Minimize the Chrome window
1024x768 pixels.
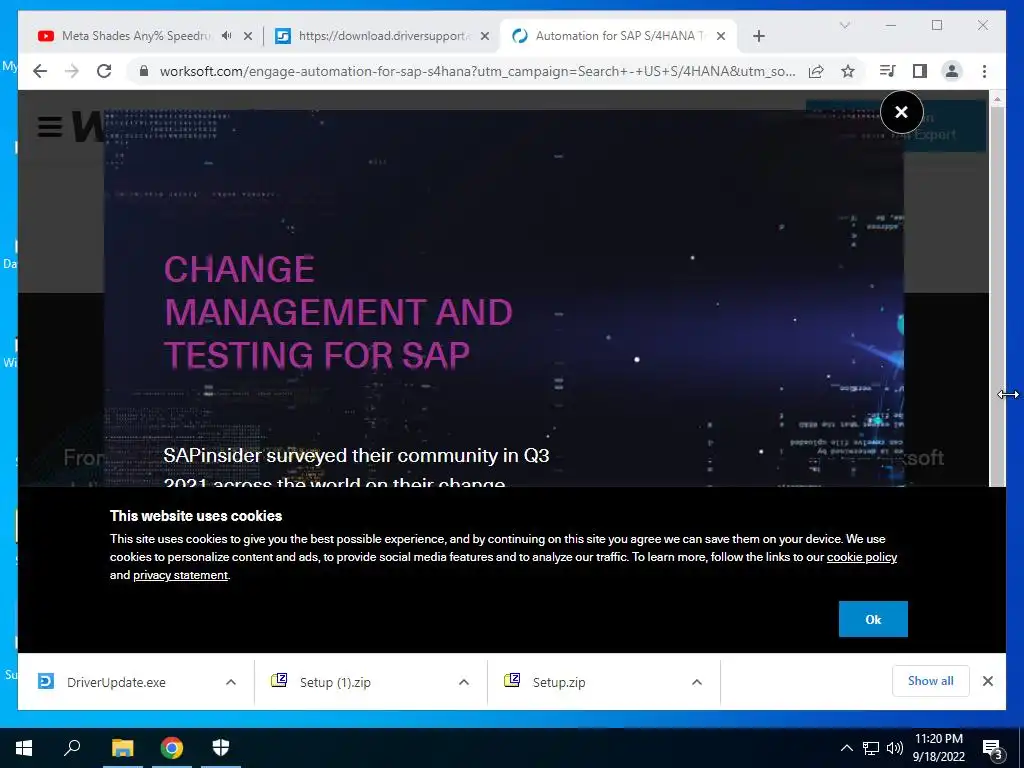pos(890,25)
